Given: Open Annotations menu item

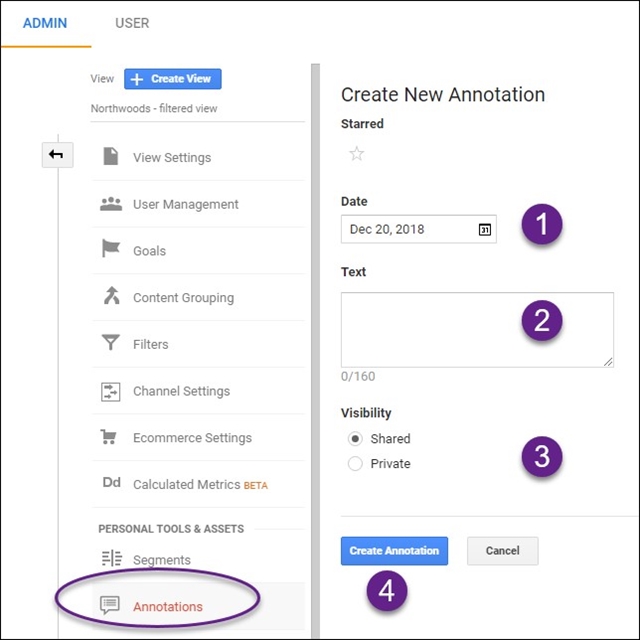Looking at the screenshot, I should coord(199,607).
